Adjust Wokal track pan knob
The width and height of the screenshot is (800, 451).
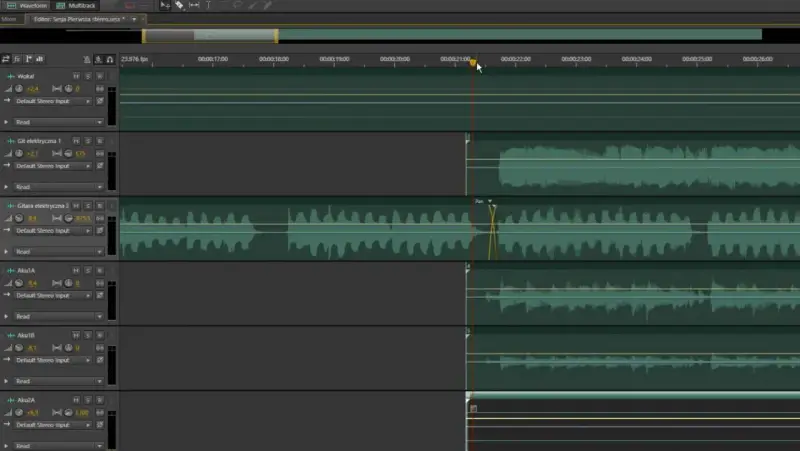[x=68, y=89]
